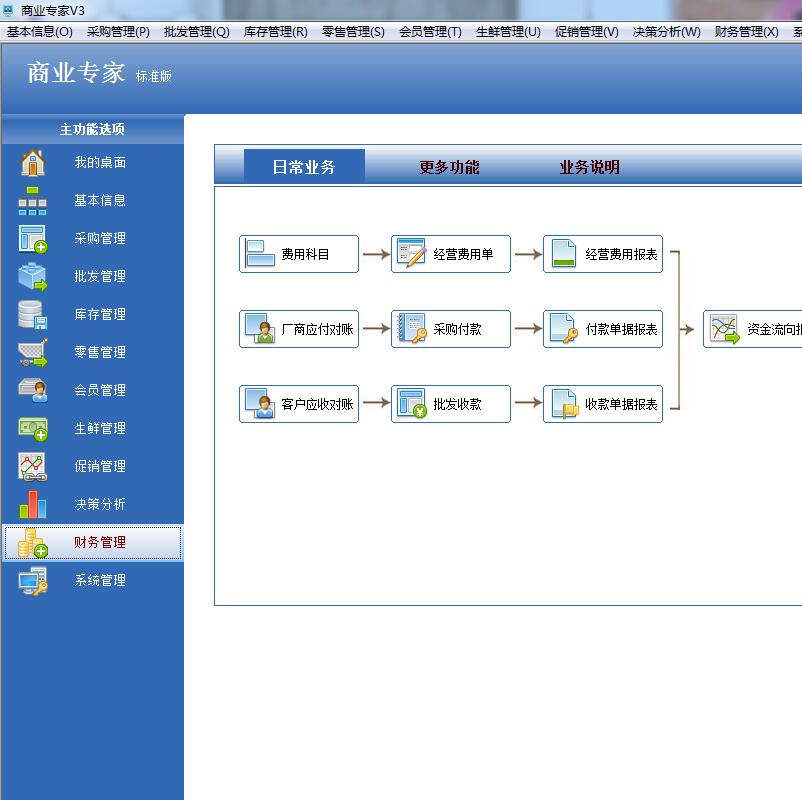The image size is (802, 800).
Task: Open the 收款单据报表 flag document icon
Action: click(564, 404)
